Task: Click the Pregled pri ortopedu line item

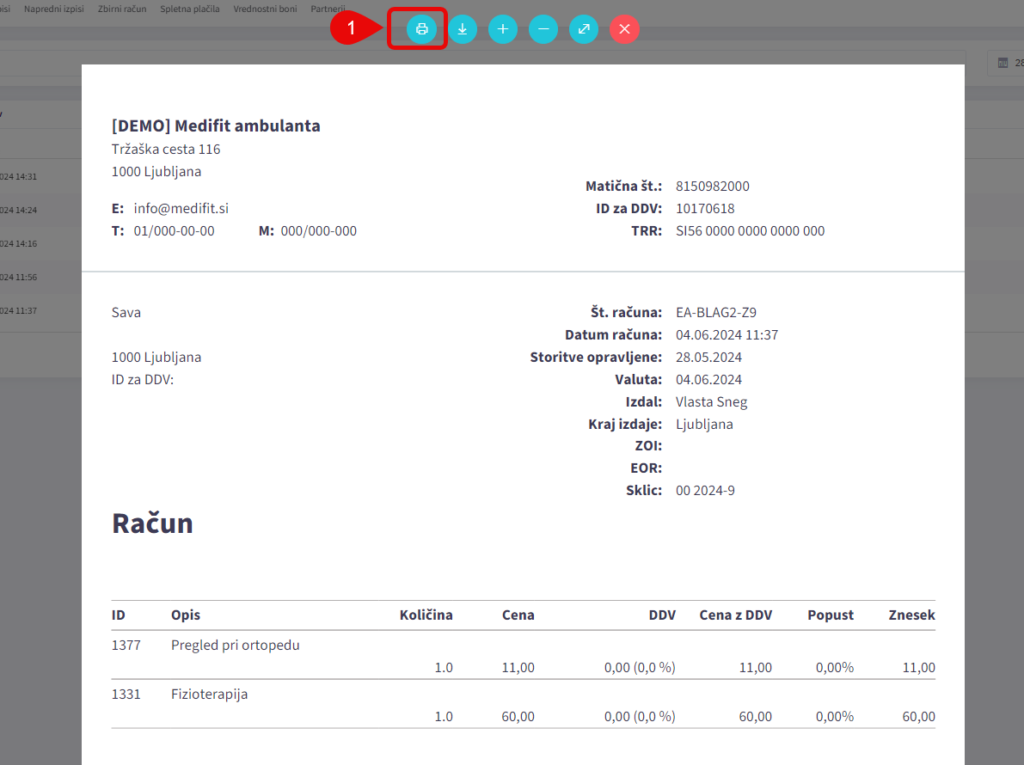Action: [x=235, y=645]
